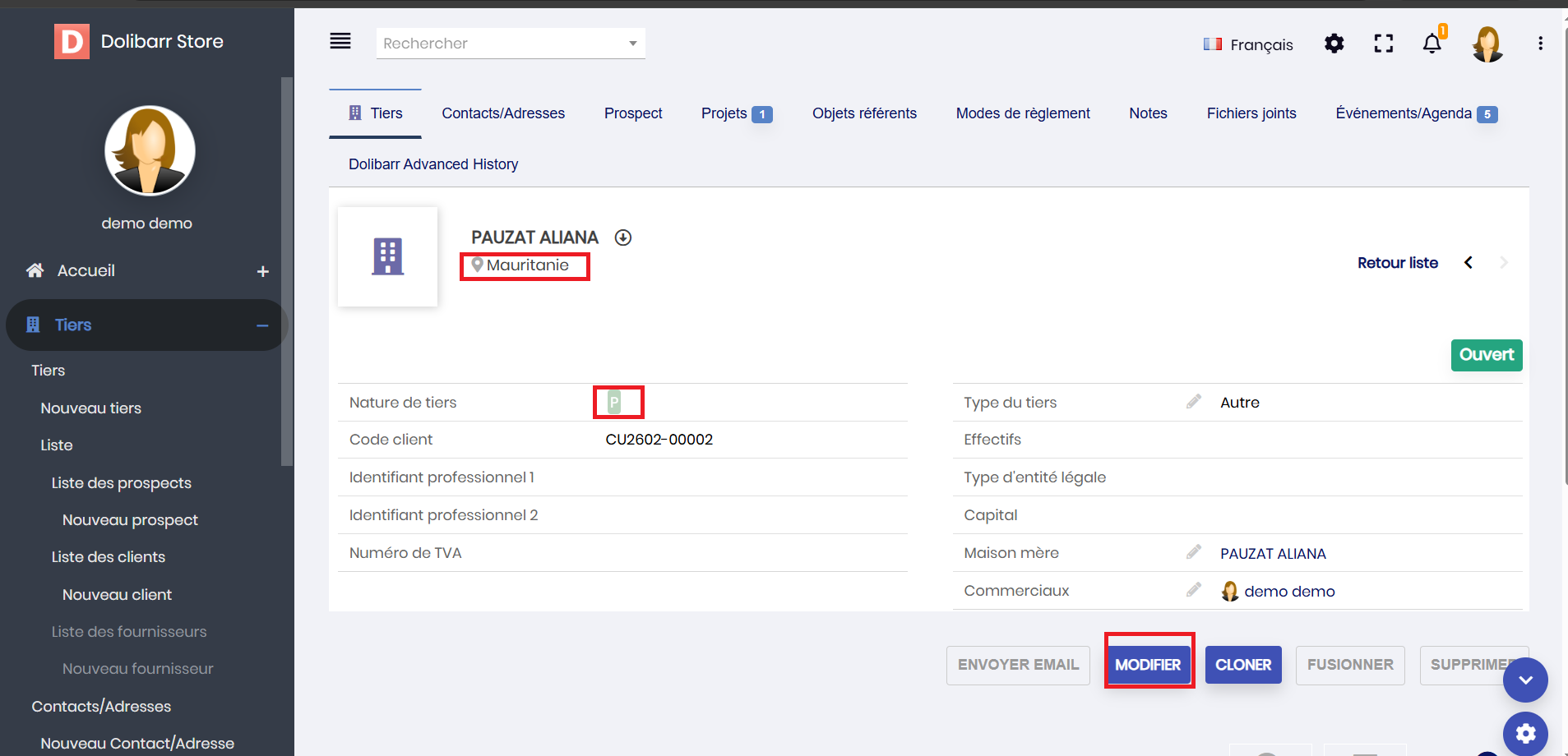This screenshot has height=756, width=1568.
Task: Switch to the Contacts/Adresses tab
Action: (x=503, y=113)
